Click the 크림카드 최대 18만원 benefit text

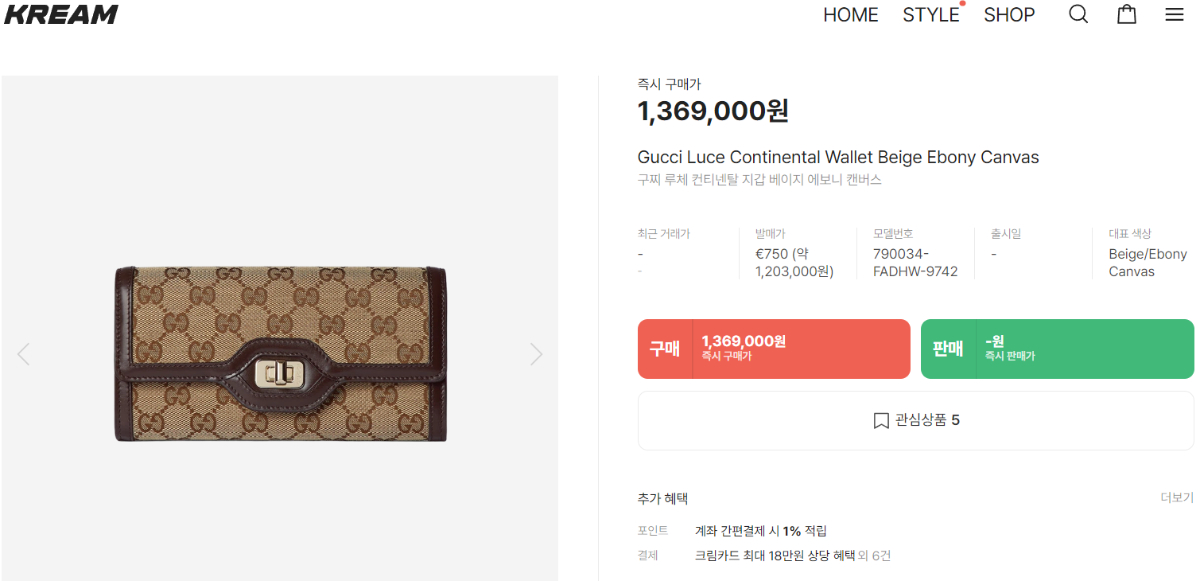click(x=774, y=556)
